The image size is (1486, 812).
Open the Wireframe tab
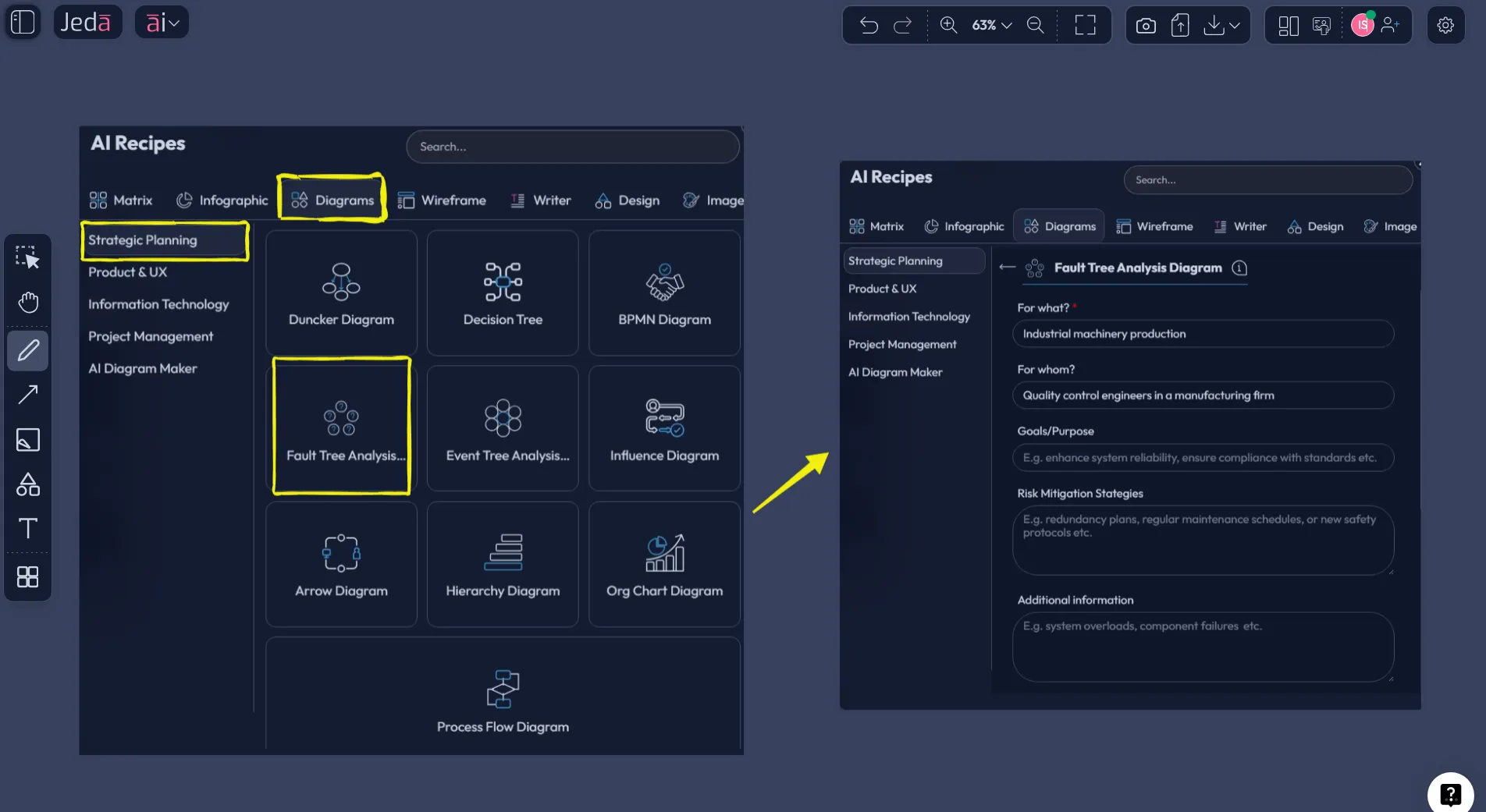442,200
